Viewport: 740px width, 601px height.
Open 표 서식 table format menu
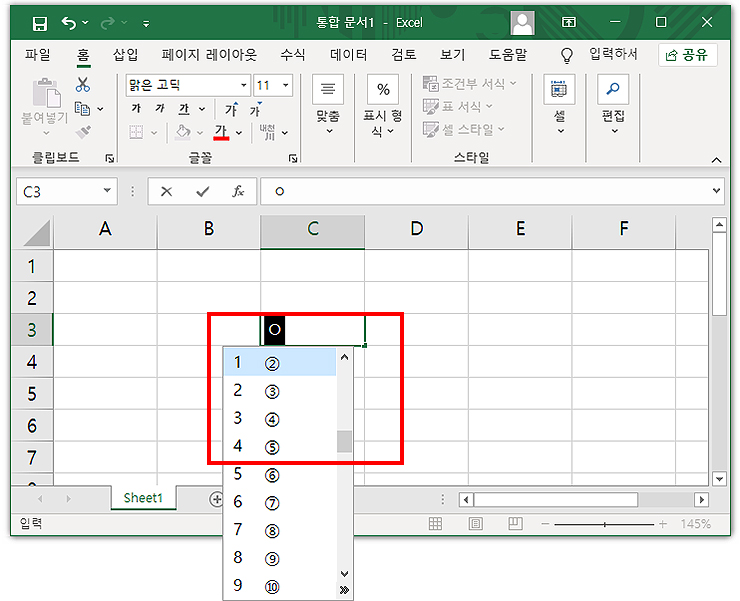458,106
